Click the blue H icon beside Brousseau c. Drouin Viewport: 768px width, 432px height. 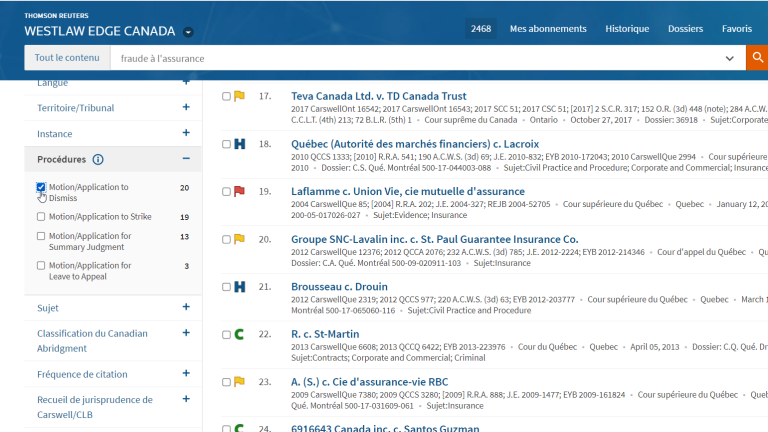coord(240,287)
